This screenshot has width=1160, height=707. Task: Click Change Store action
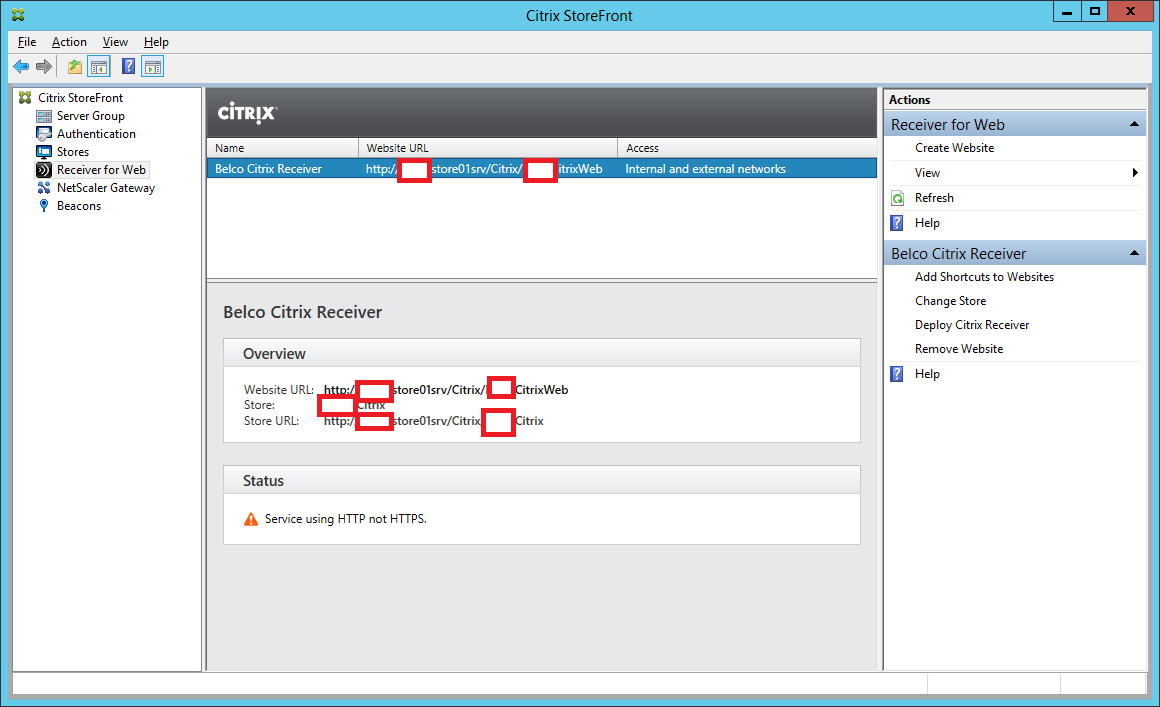pos(950,301)
